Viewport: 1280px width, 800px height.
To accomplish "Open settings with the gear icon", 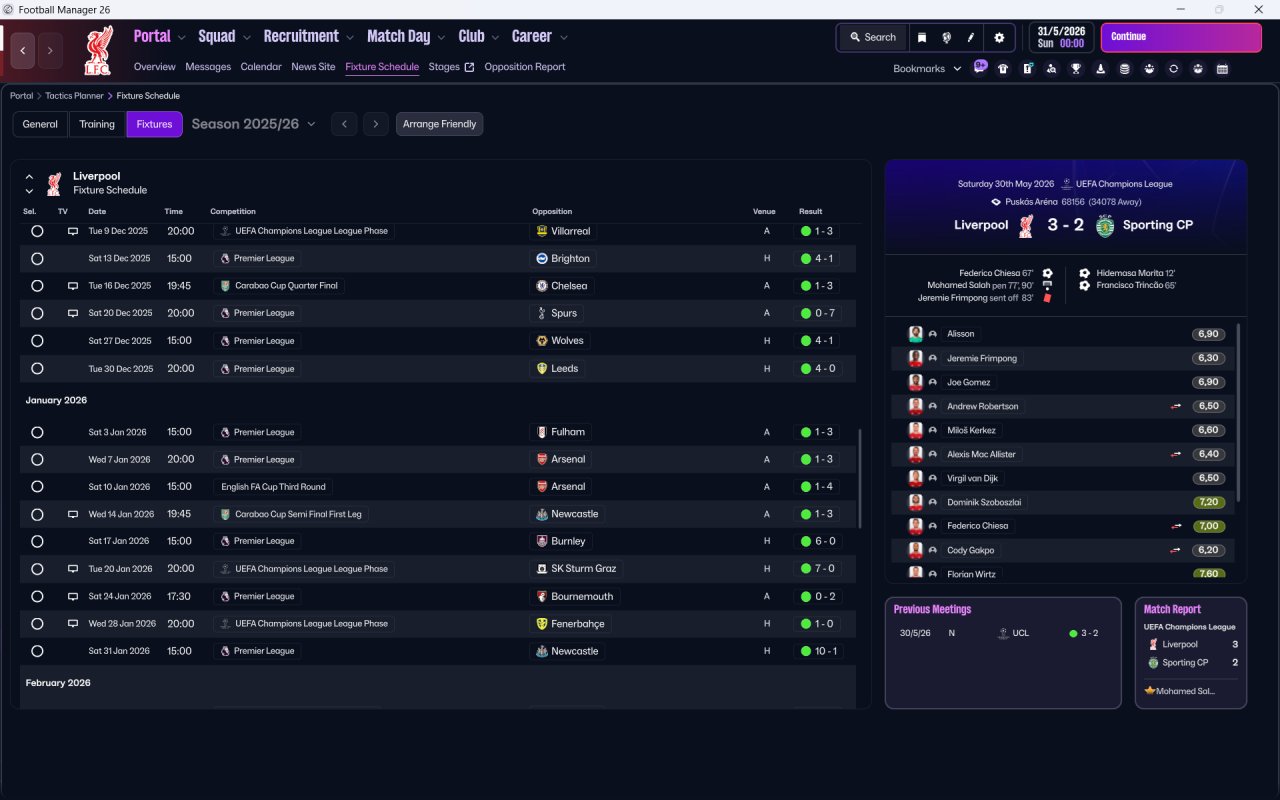I will pos(998,37).
